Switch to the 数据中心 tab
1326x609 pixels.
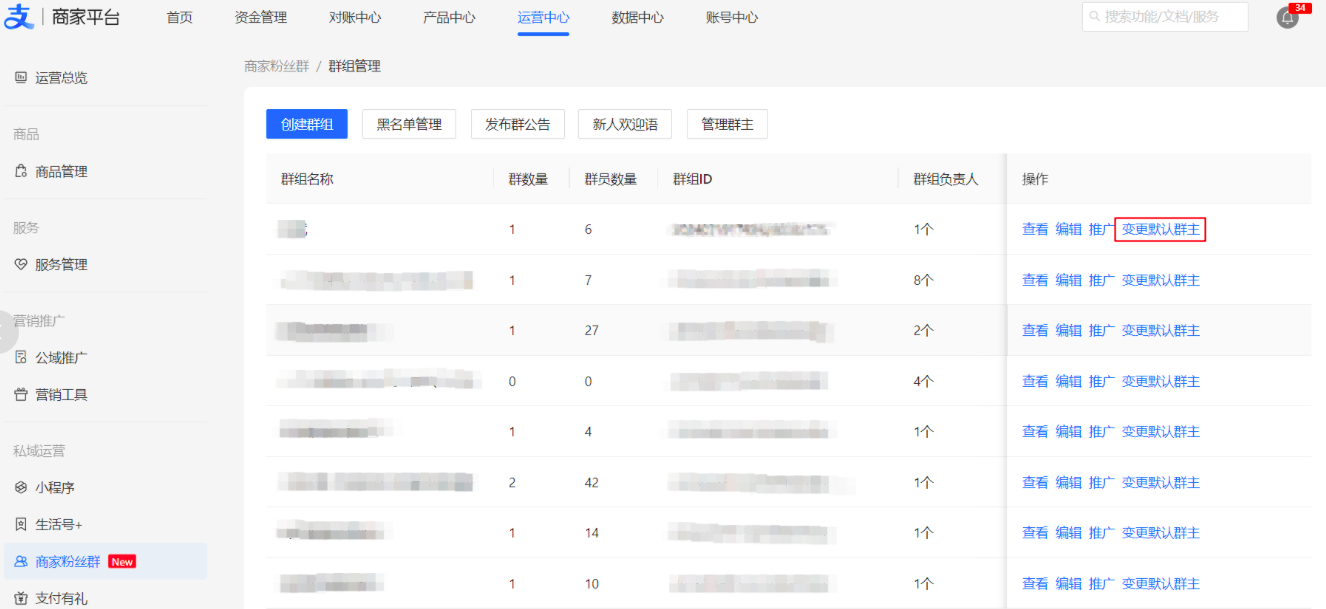tap(637, 18)
